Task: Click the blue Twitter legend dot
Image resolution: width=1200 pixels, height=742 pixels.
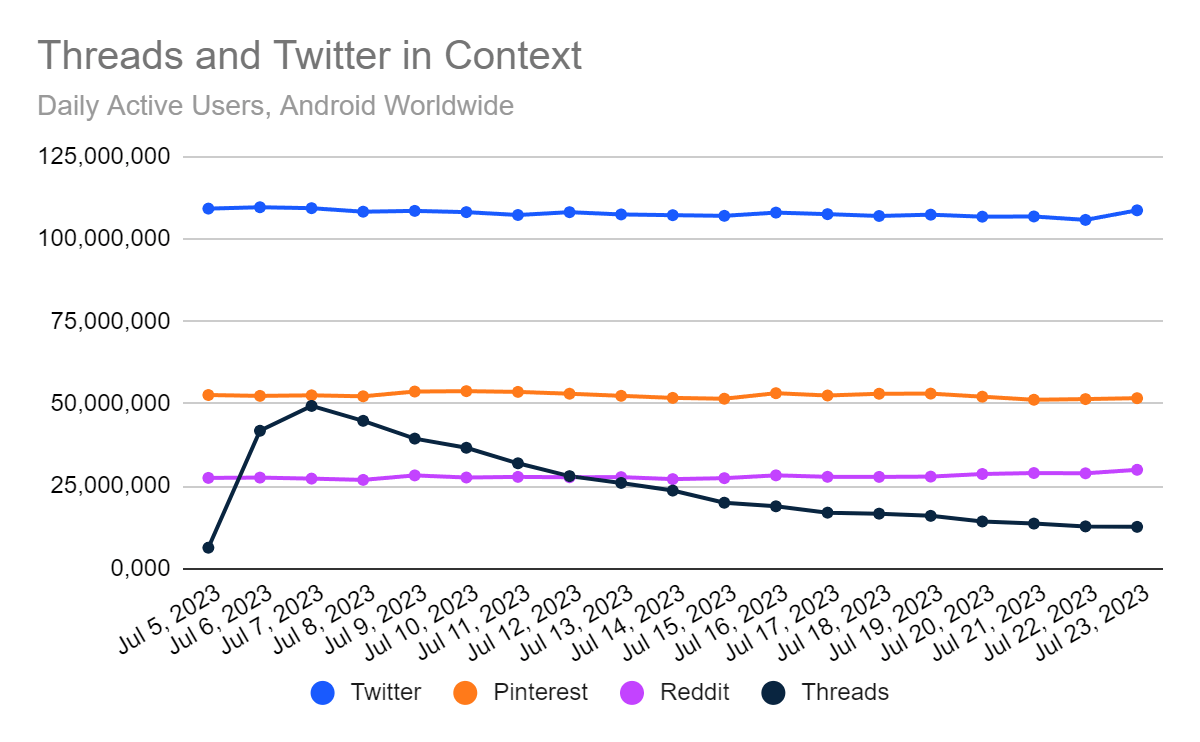Action: [323, 692]
